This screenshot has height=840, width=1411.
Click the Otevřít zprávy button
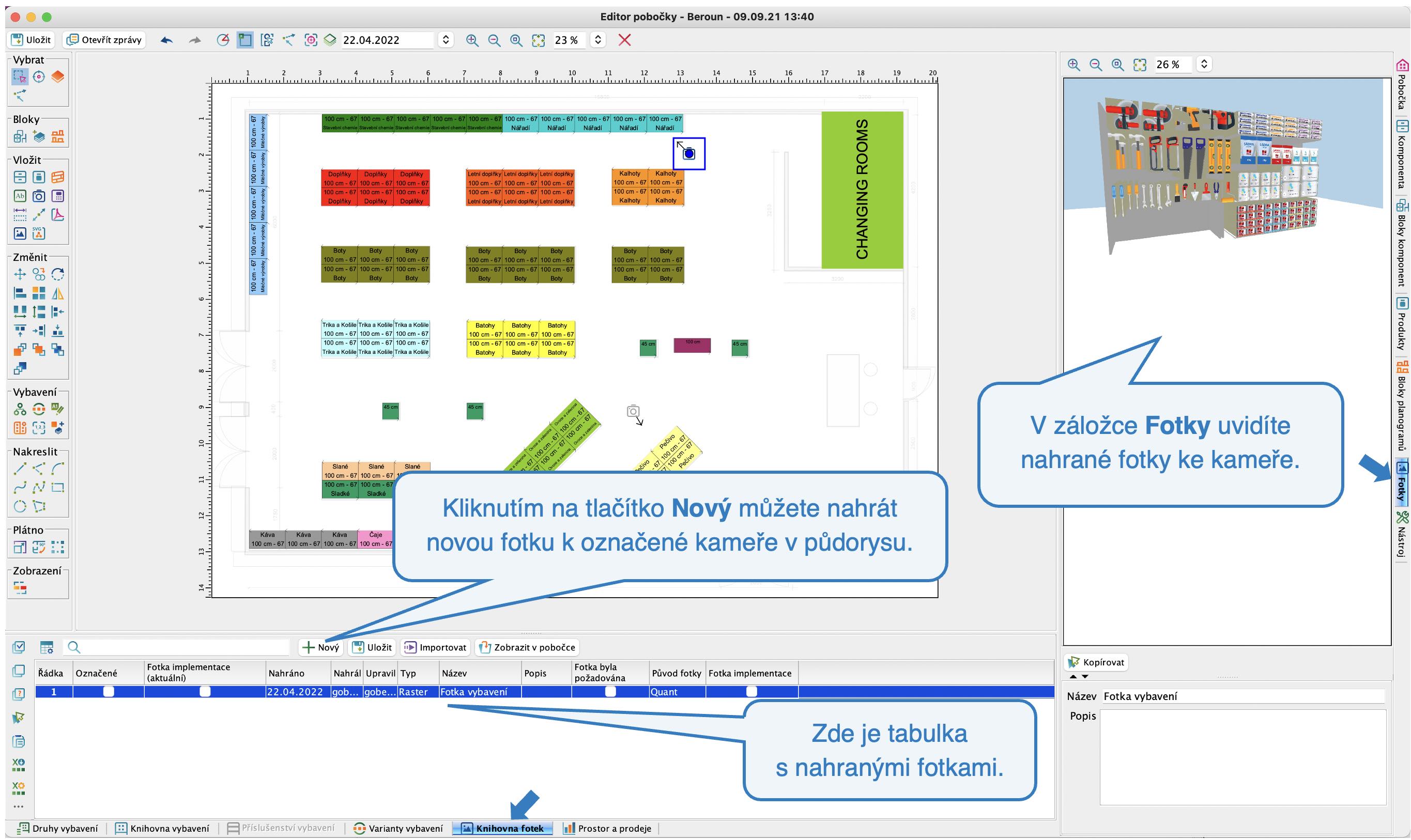pyautogui.click(x=104, y=40)
